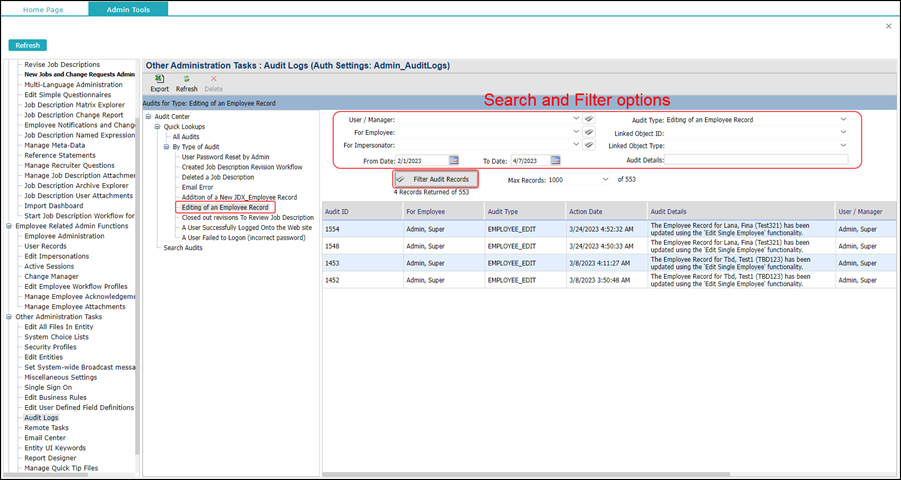Open Audit Logs in the left menu
This screenshot has height=481, width=901.
(41, 417)
